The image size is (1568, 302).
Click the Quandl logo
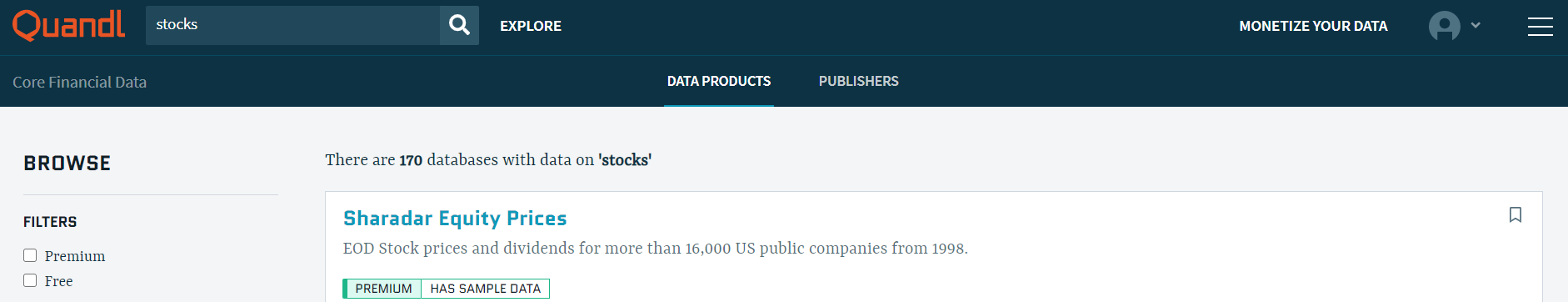[68, 25]
